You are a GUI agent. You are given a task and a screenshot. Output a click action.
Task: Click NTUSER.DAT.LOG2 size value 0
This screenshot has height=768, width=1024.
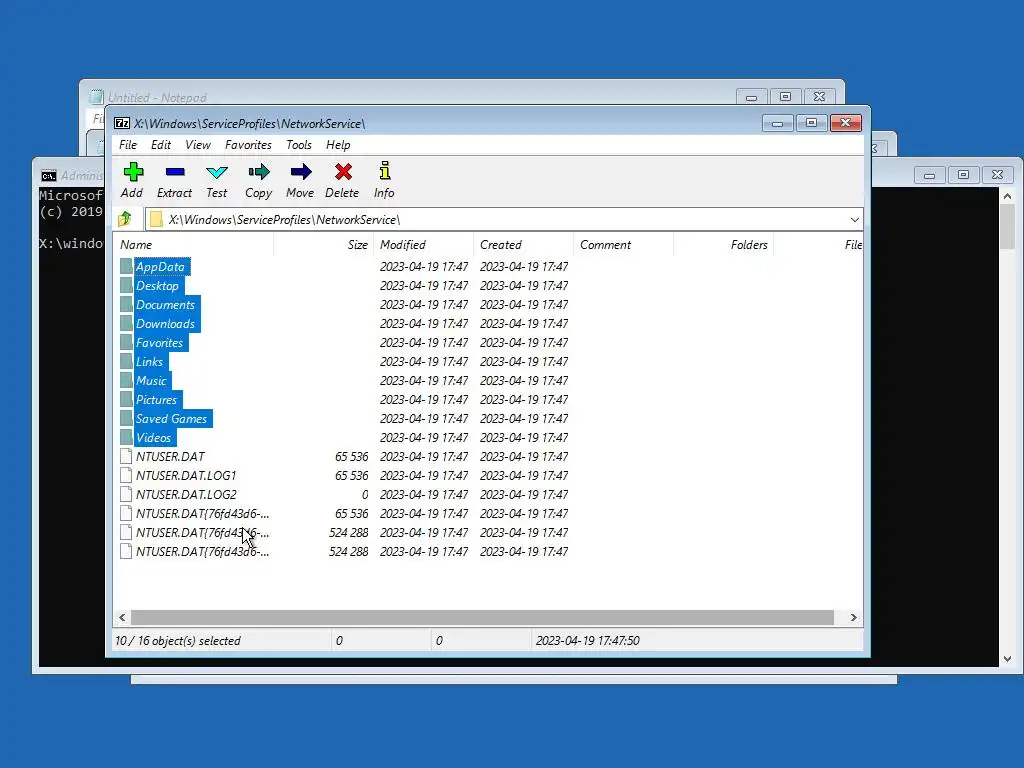click(364, 494)
